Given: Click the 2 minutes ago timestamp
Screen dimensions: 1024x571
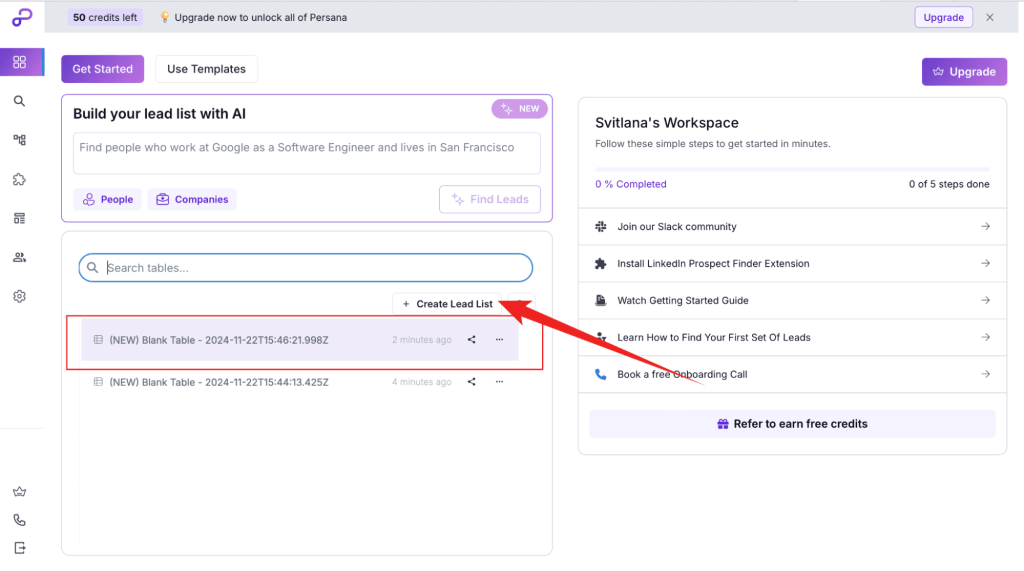Looking at the screenshot, I should 422,340.
